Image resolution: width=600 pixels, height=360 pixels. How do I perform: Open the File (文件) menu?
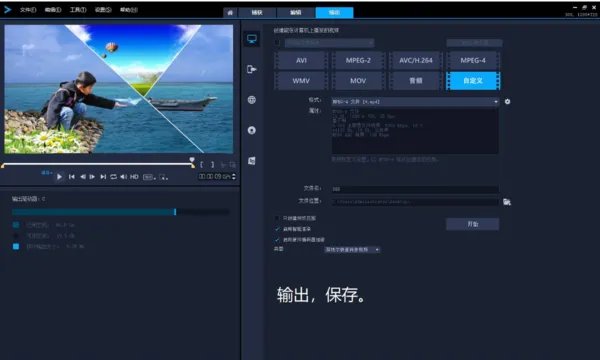click(28, 10)
